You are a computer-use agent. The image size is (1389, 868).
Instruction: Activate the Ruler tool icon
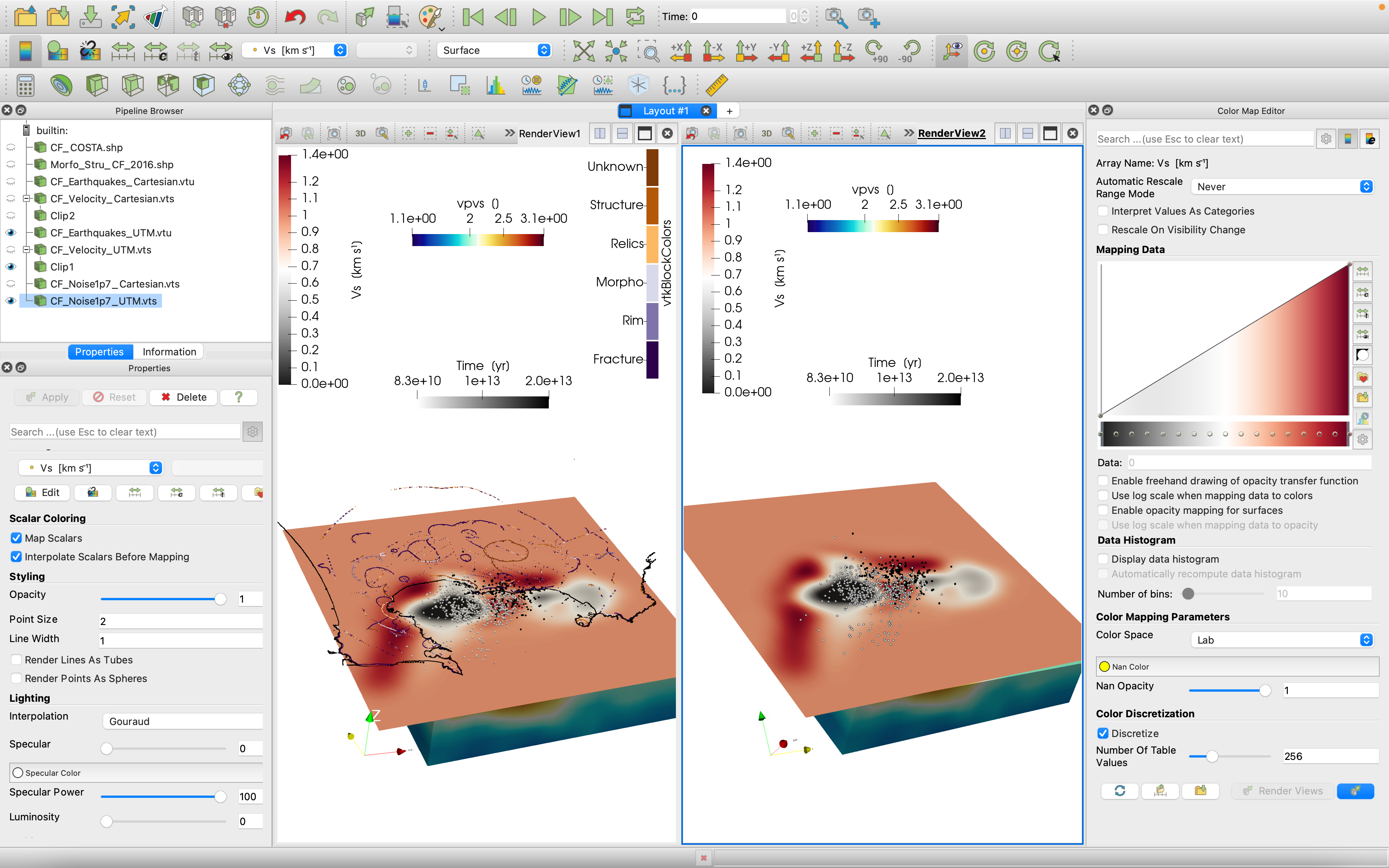(717, 86)
